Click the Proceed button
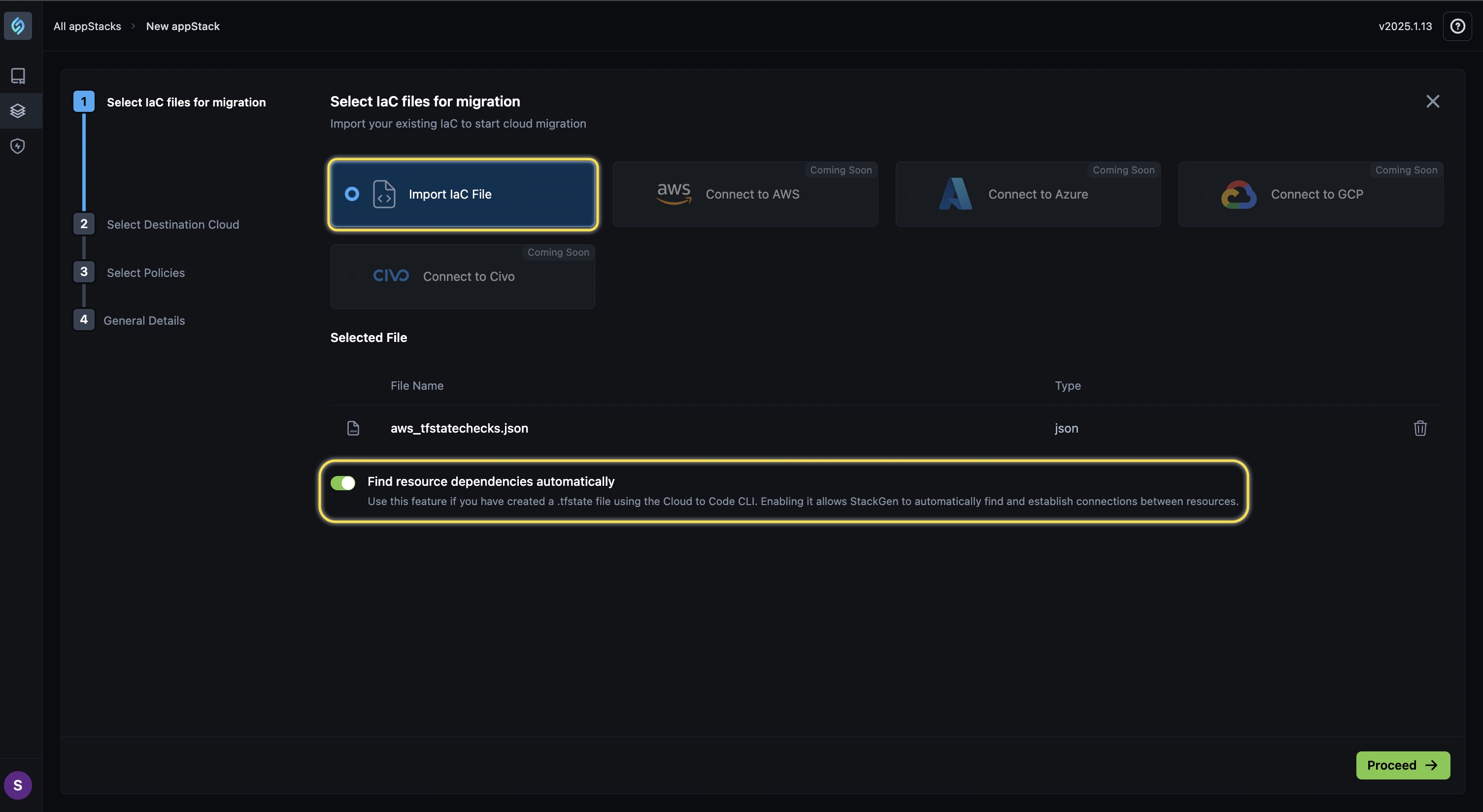1483x812 pixels. pos(1402,765)
